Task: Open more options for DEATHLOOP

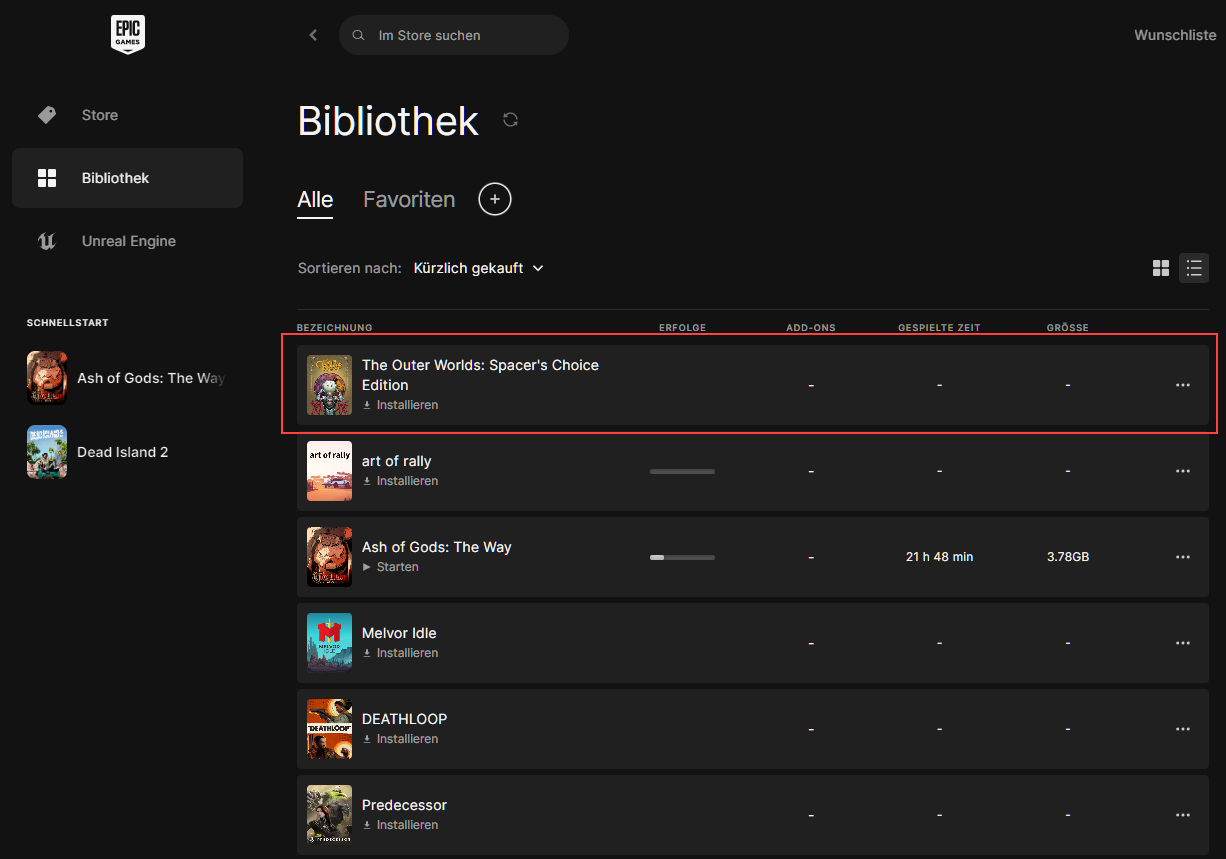Action: tap(1183, 729)
